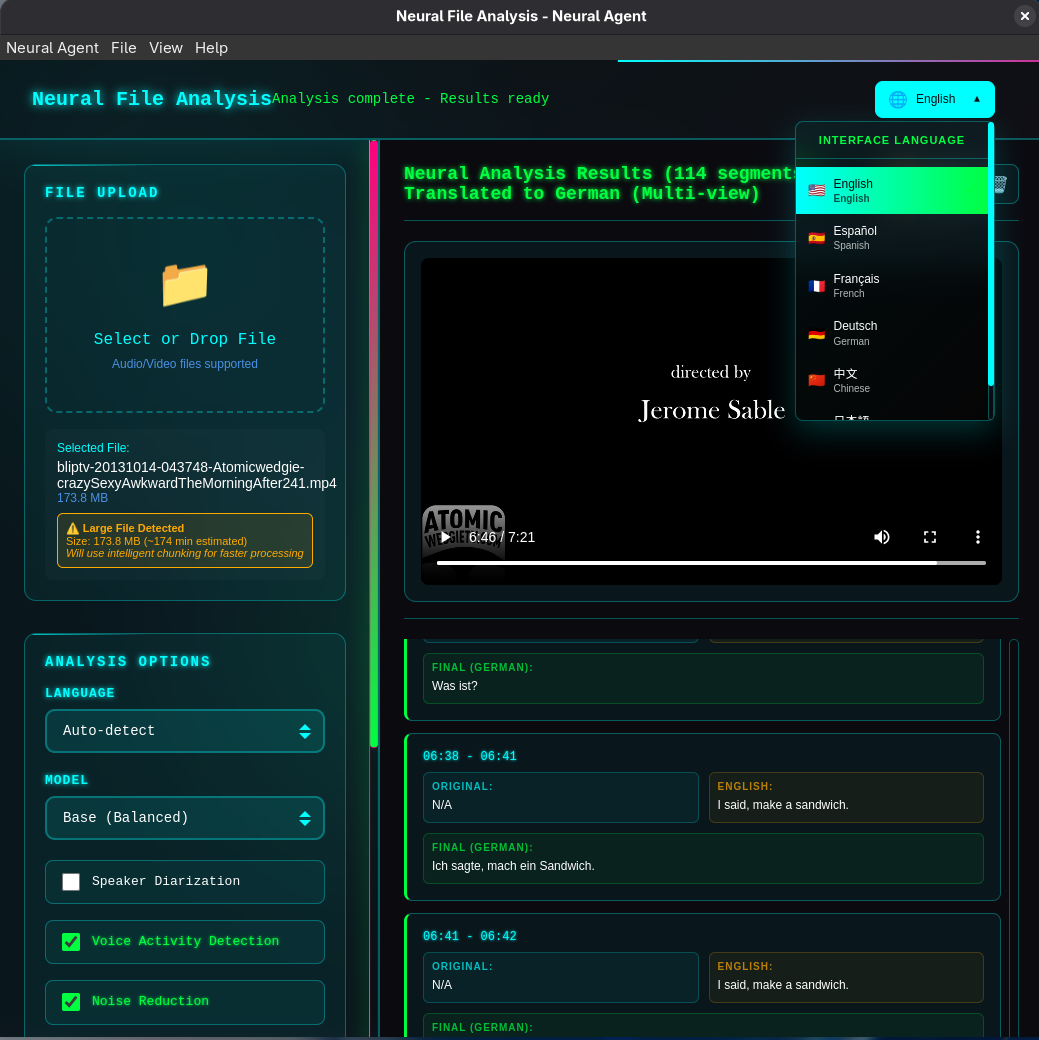Screen dimensions: 1039x1040
Task: Click the Spanish flag icon
Action: coord(817,237)
